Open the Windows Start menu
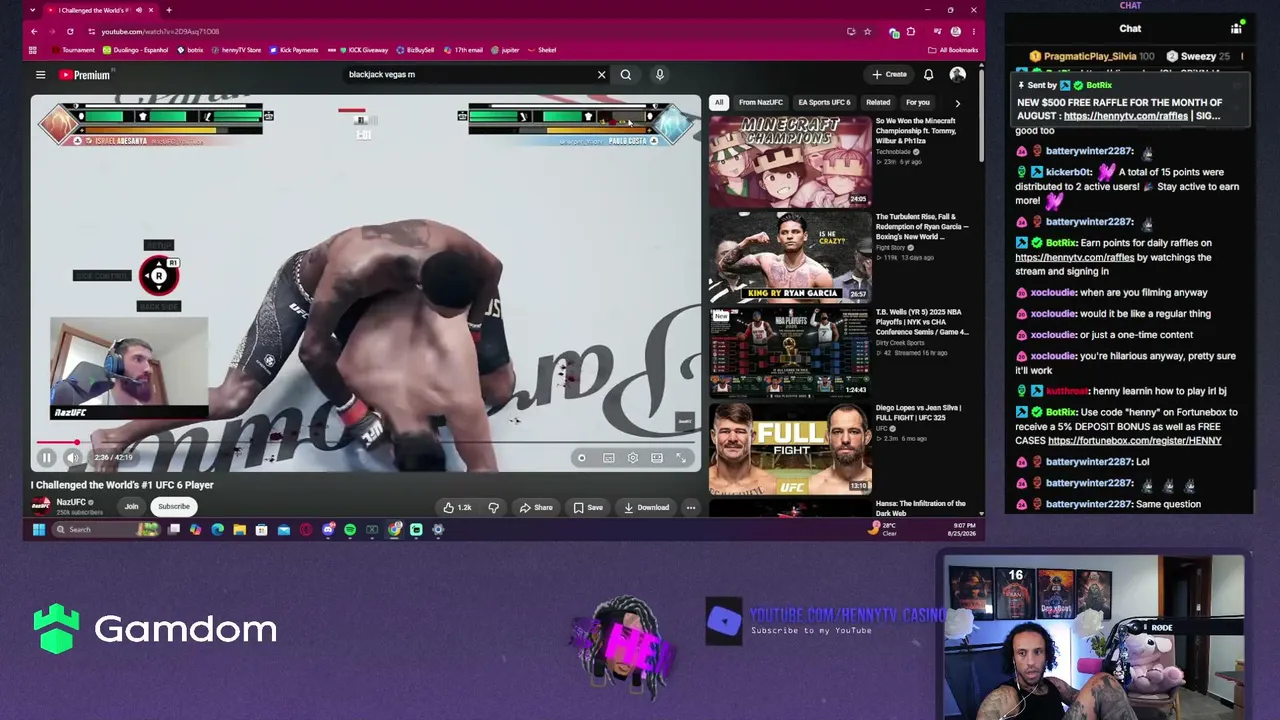The image size is (1280, 720). 39,530
